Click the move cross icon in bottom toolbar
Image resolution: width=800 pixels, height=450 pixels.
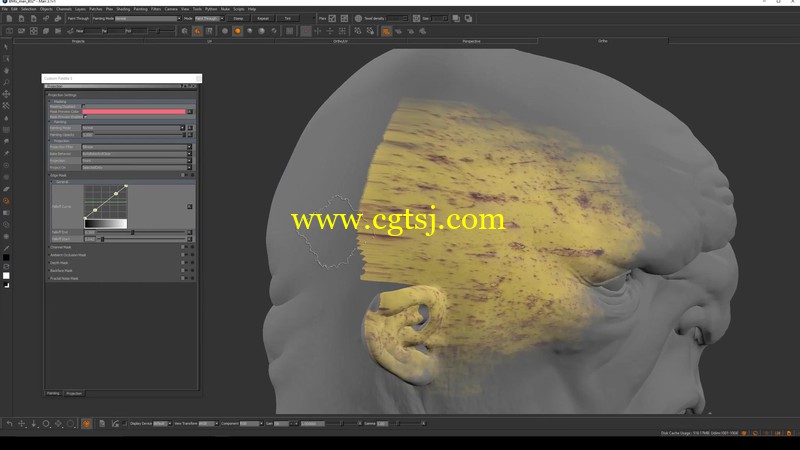click(21, 423)
